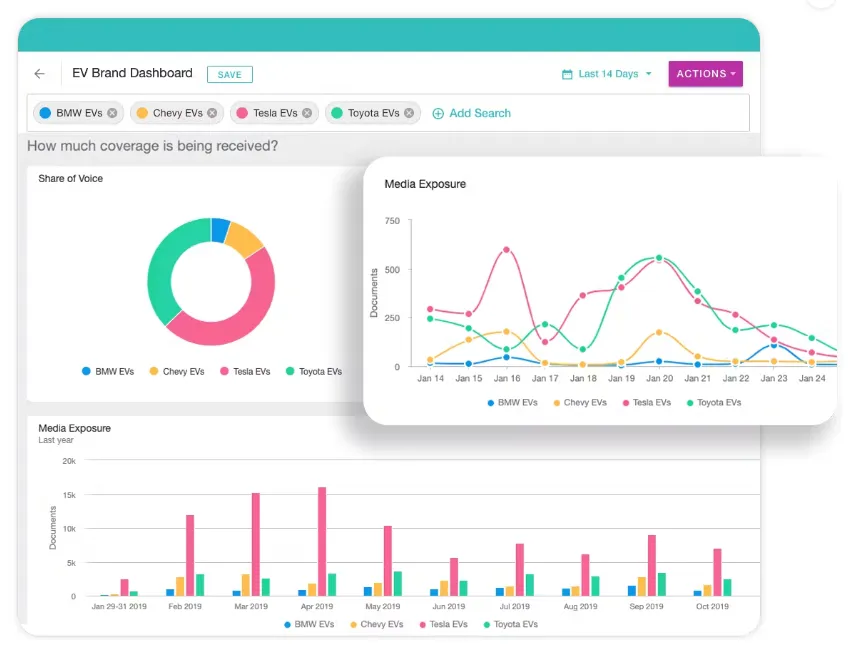Toggle BMW EVs in Share of Voice legend
This screenshot has width=853, height=667.
108,372
